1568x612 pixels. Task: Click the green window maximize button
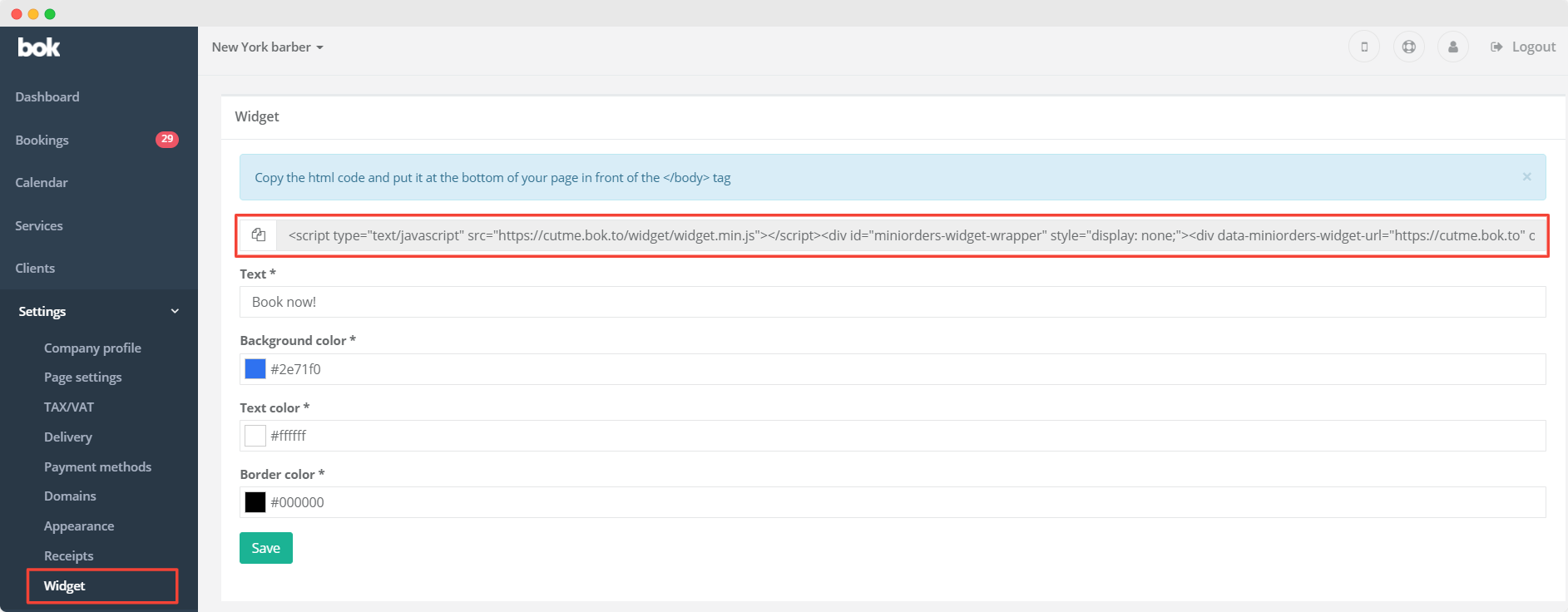tap(50, 13)
